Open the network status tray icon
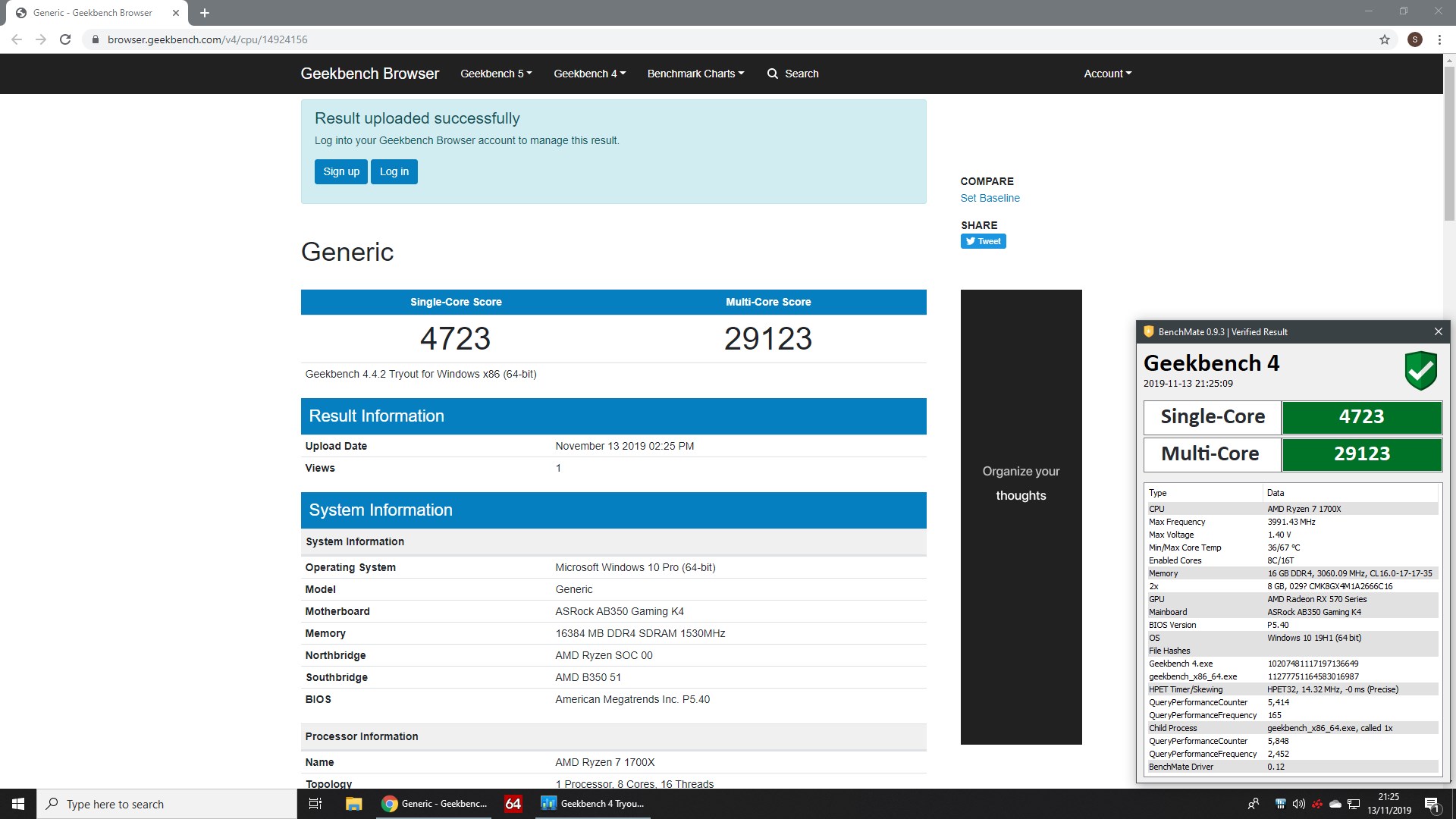1456x819 pixels. tap(1354, 804)
